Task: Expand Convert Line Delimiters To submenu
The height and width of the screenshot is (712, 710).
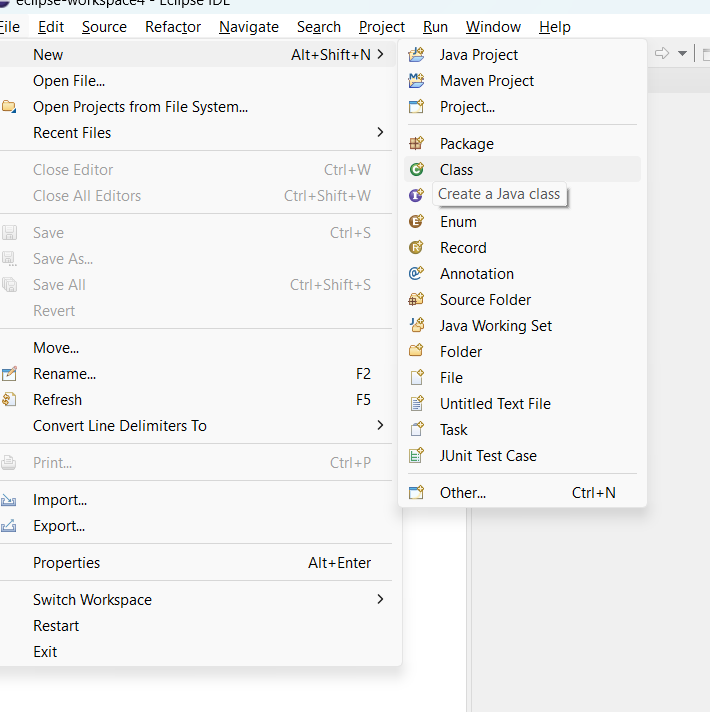Action: pyautogui.click(x=380, y=425)
